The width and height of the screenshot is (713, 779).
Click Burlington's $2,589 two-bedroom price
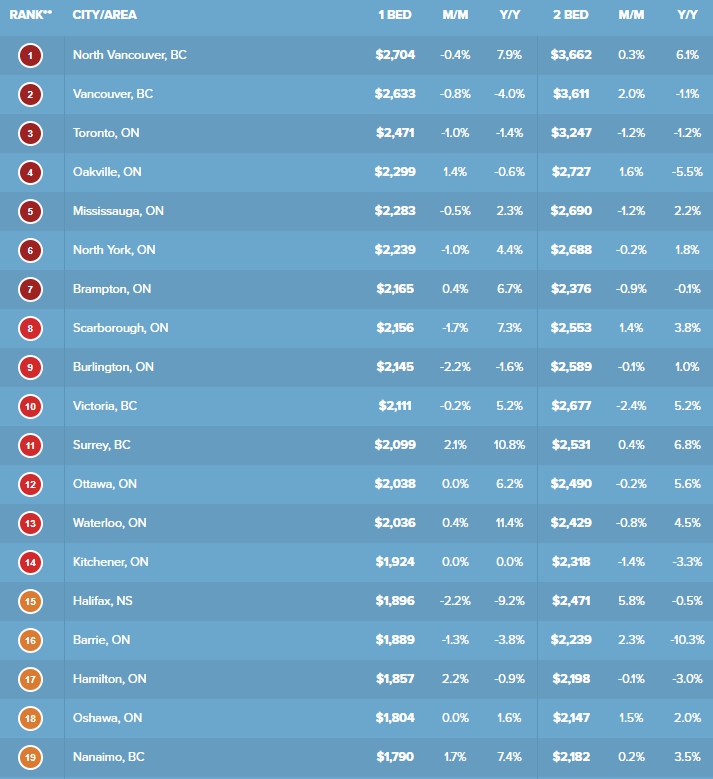(571, 367)
